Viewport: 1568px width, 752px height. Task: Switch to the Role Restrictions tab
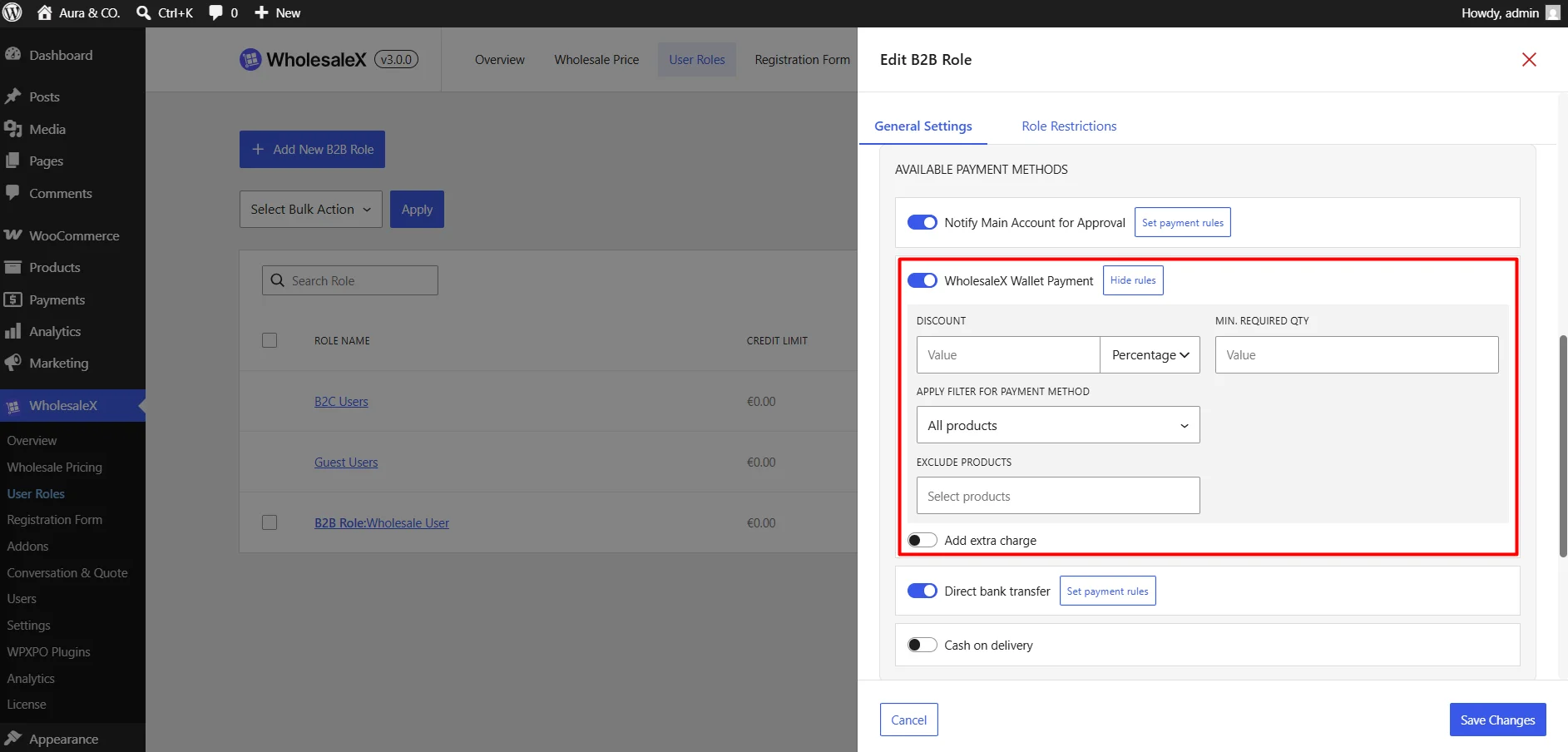pos(1069,126)
